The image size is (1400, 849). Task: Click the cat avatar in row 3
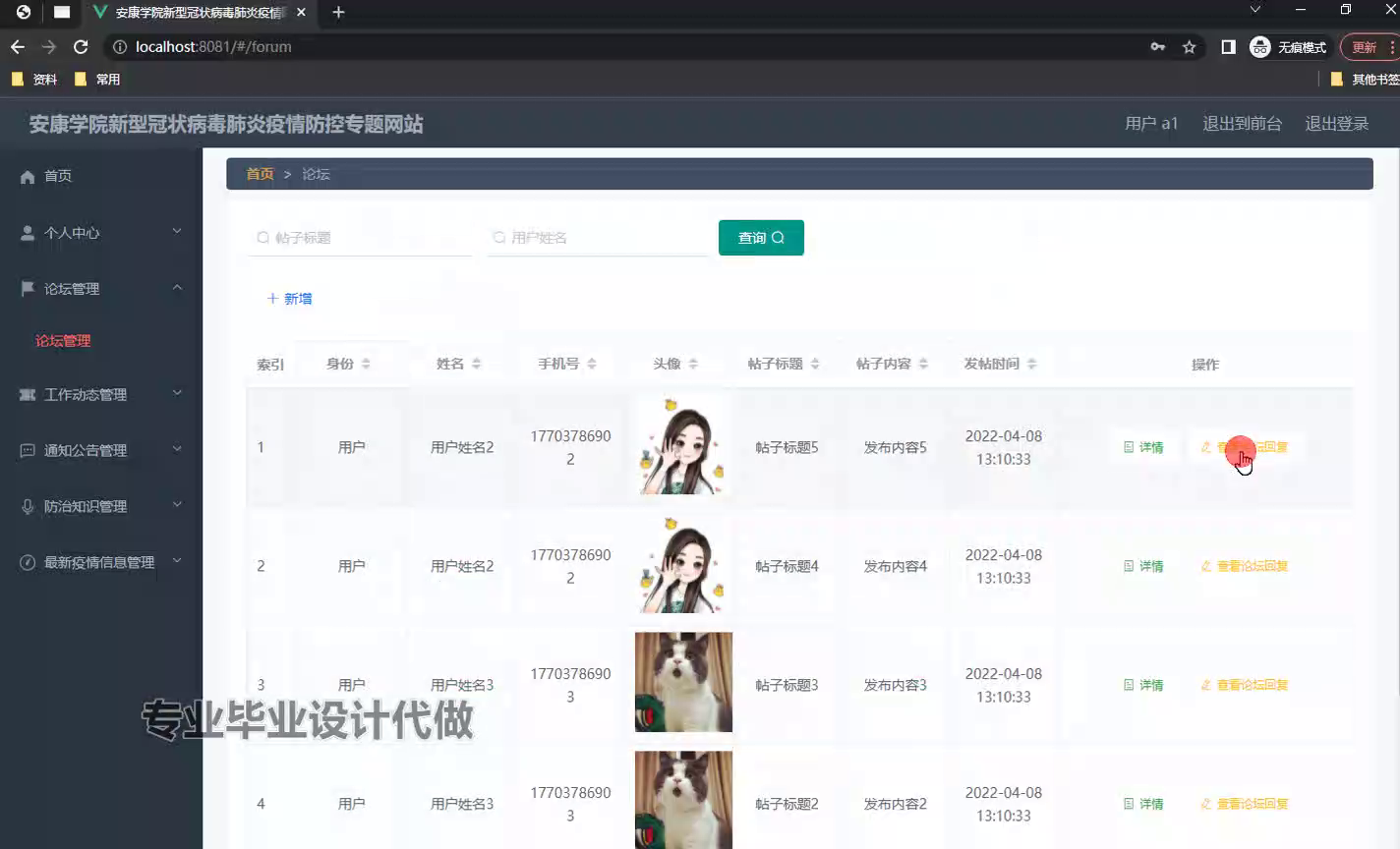pos(683,682)
